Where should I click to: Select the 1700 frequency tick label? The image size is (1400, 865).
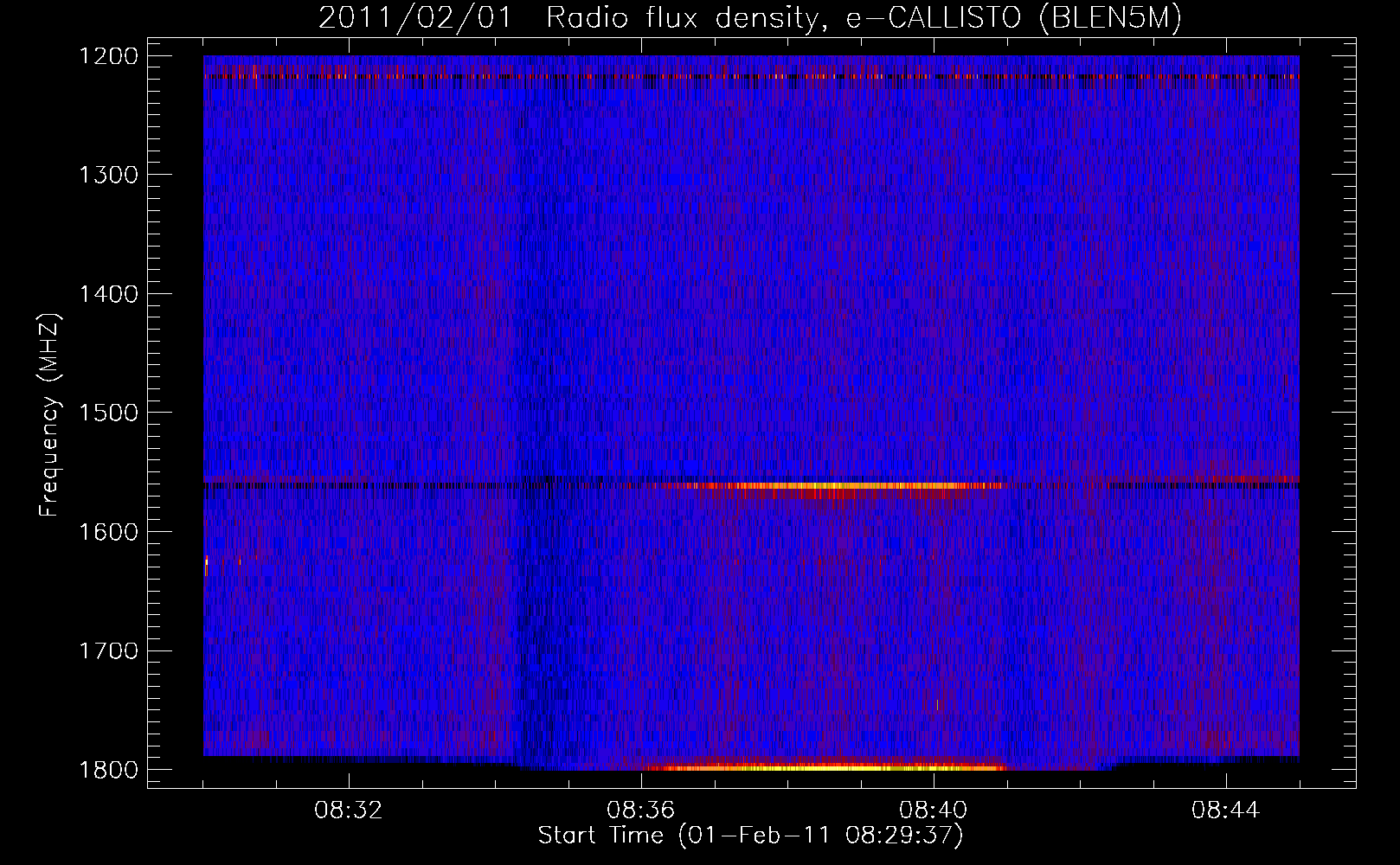pos(108,650)
